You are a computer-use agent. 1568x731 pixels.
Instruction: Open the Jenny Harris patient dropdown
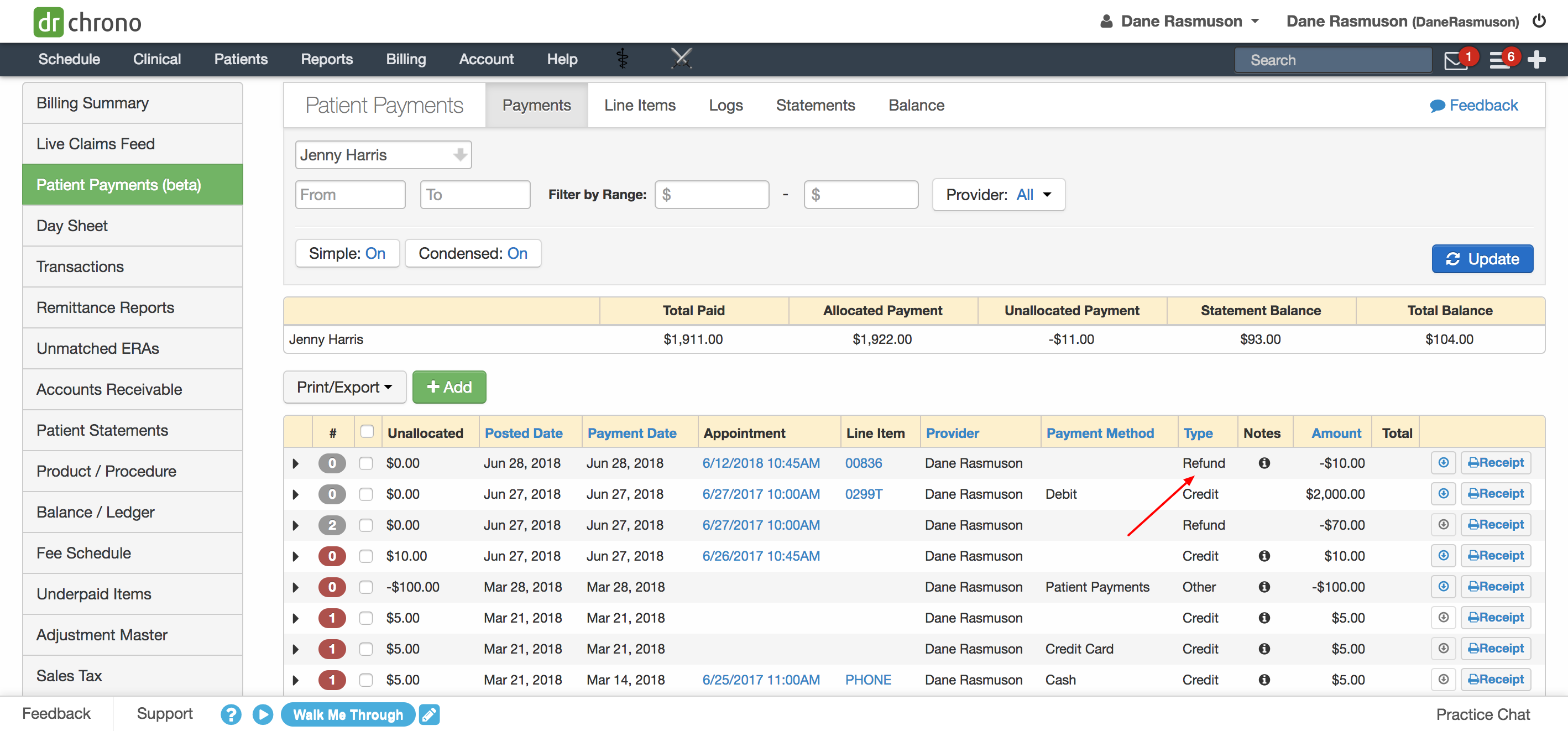click(383, 155)
